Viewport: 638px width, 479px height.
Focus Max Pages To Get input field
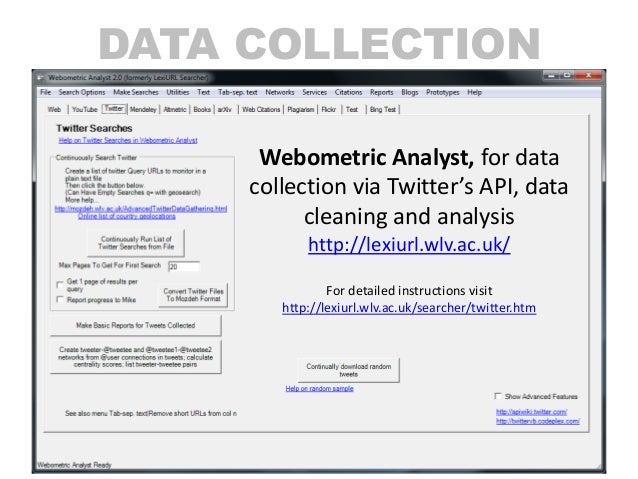(x=184, y=267)
